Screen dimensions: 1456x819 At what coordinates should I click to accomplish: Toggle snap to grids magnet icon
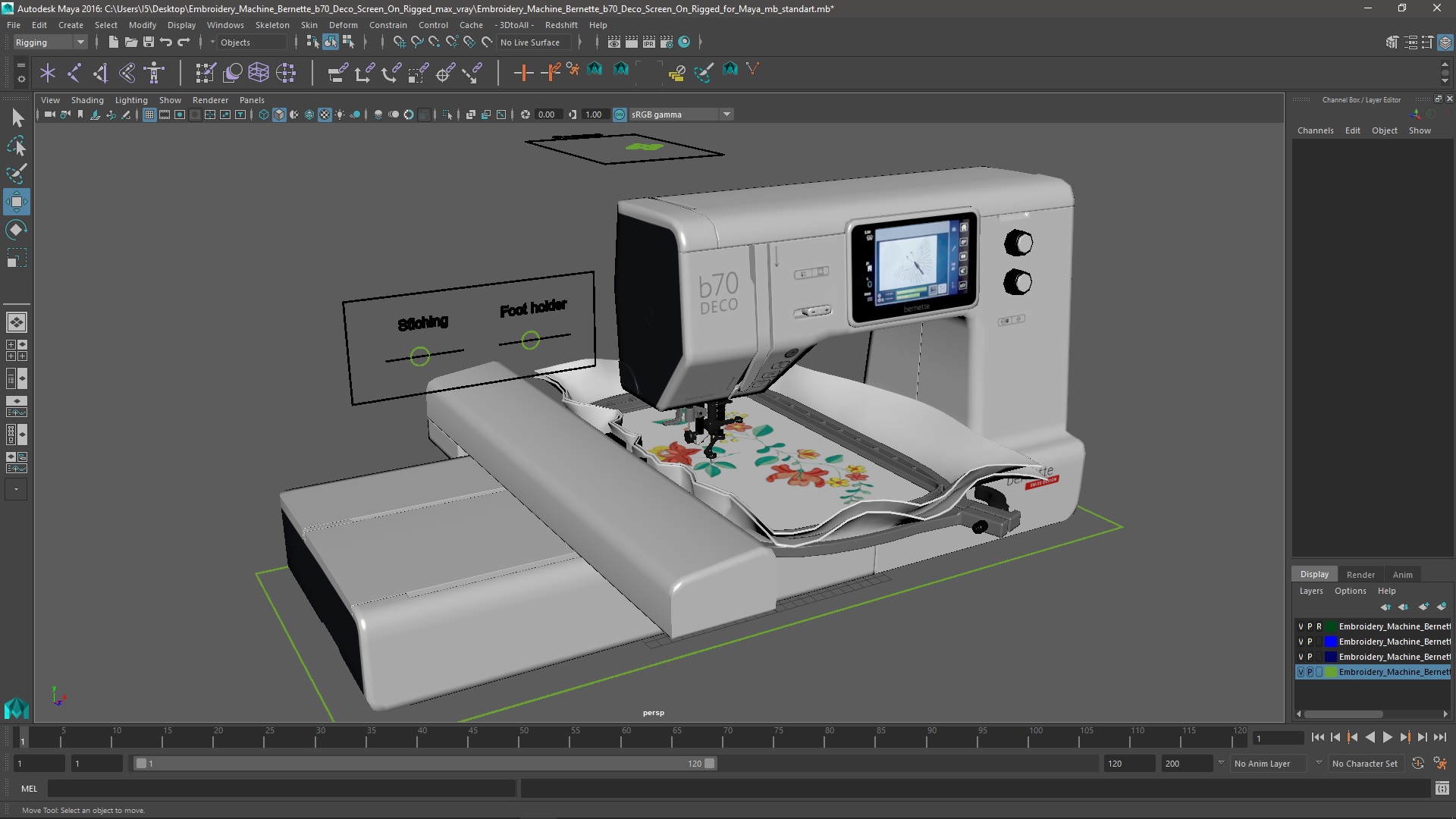pos(399,42)
